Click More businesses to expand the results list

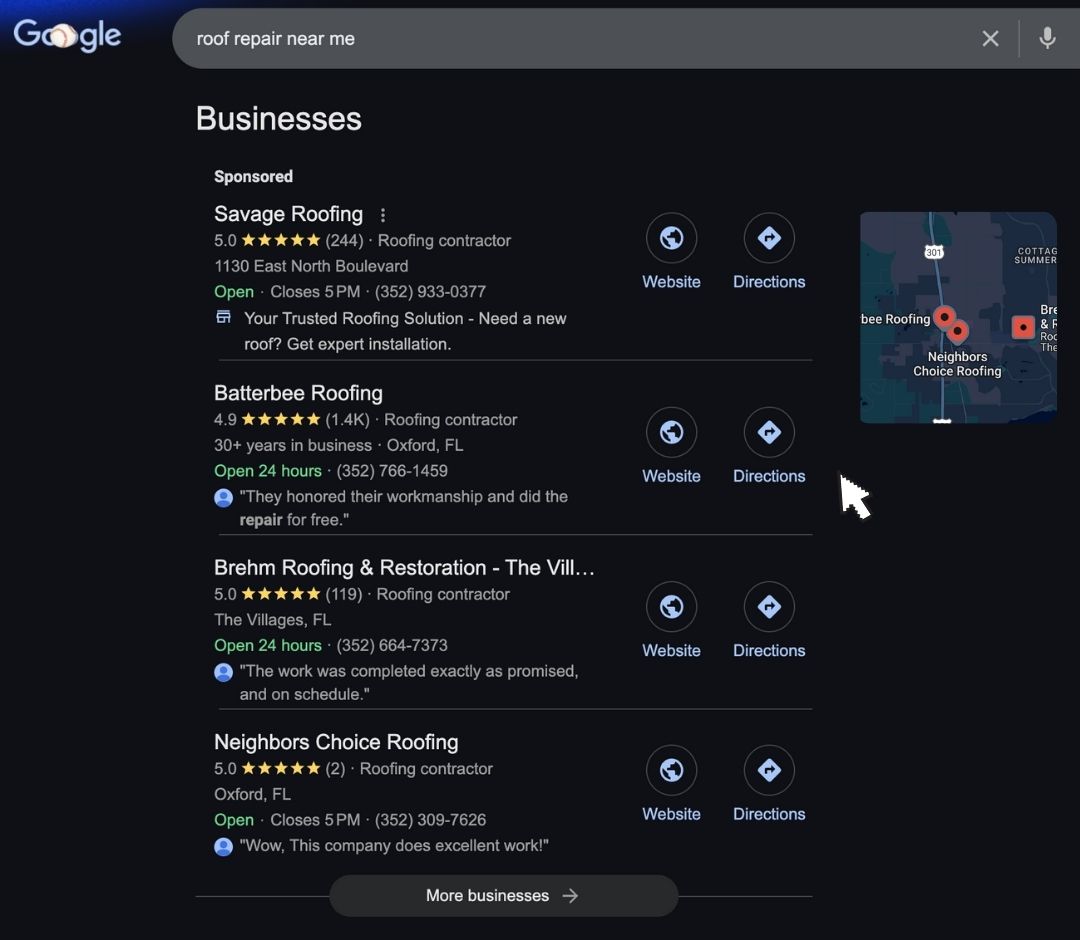tap(503, 896)
